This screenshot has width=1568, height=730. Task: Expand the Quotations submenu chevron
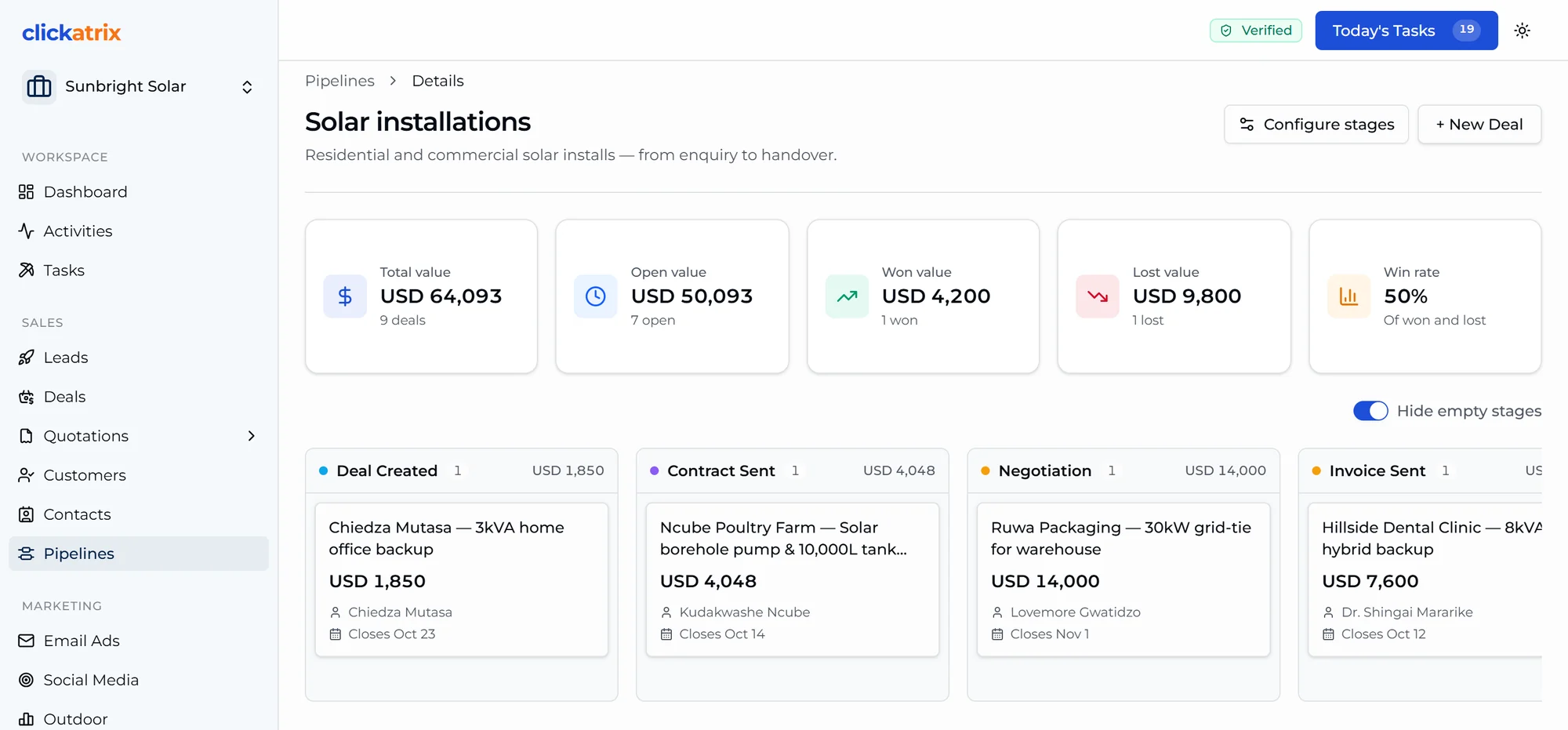[251, 436]
